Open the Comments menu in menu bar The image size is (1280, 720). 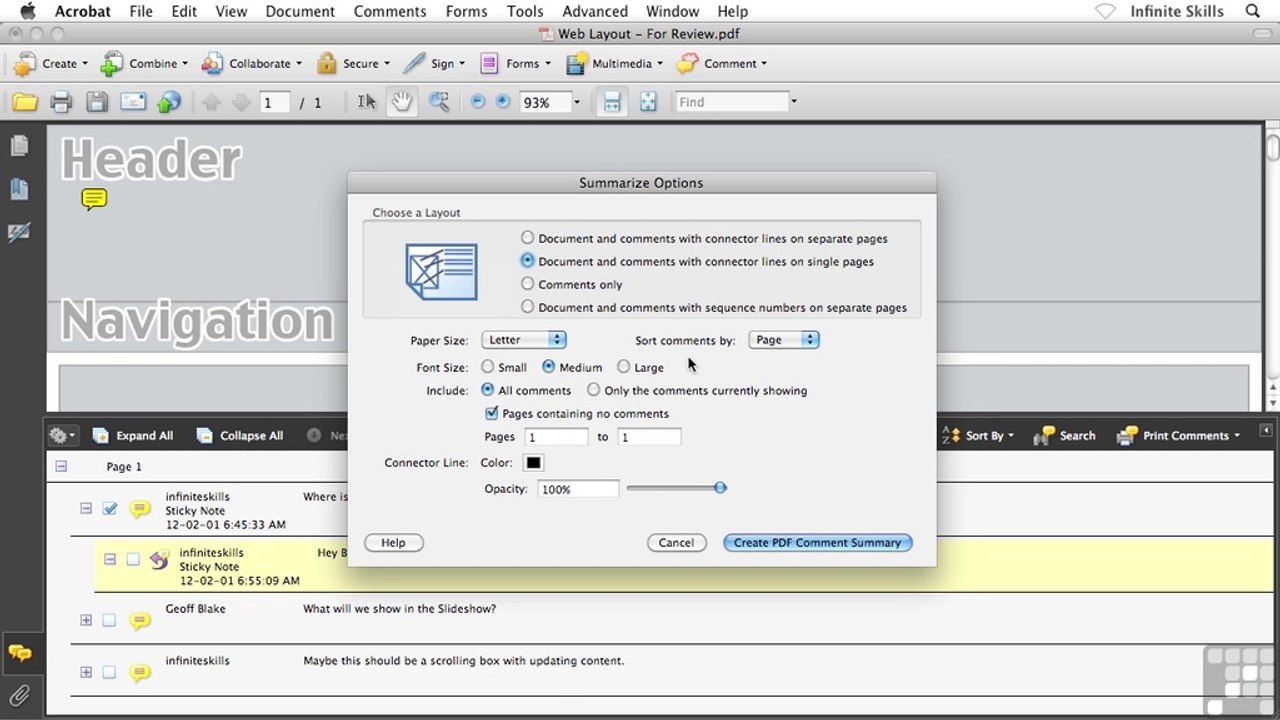click(390, 11)
